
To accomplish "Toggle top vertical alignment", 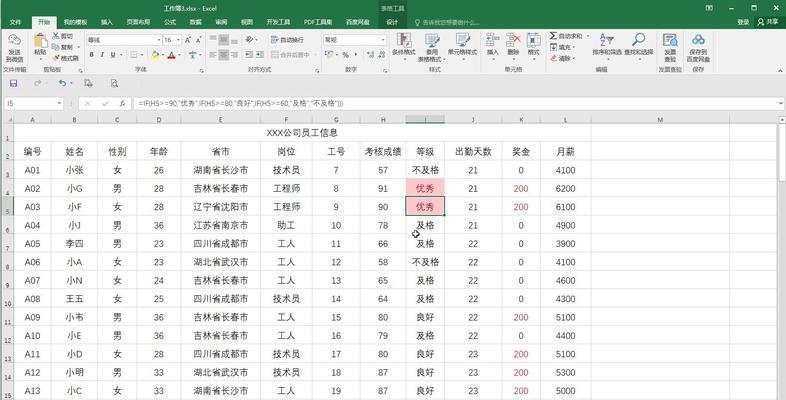I will coord(213,40).
